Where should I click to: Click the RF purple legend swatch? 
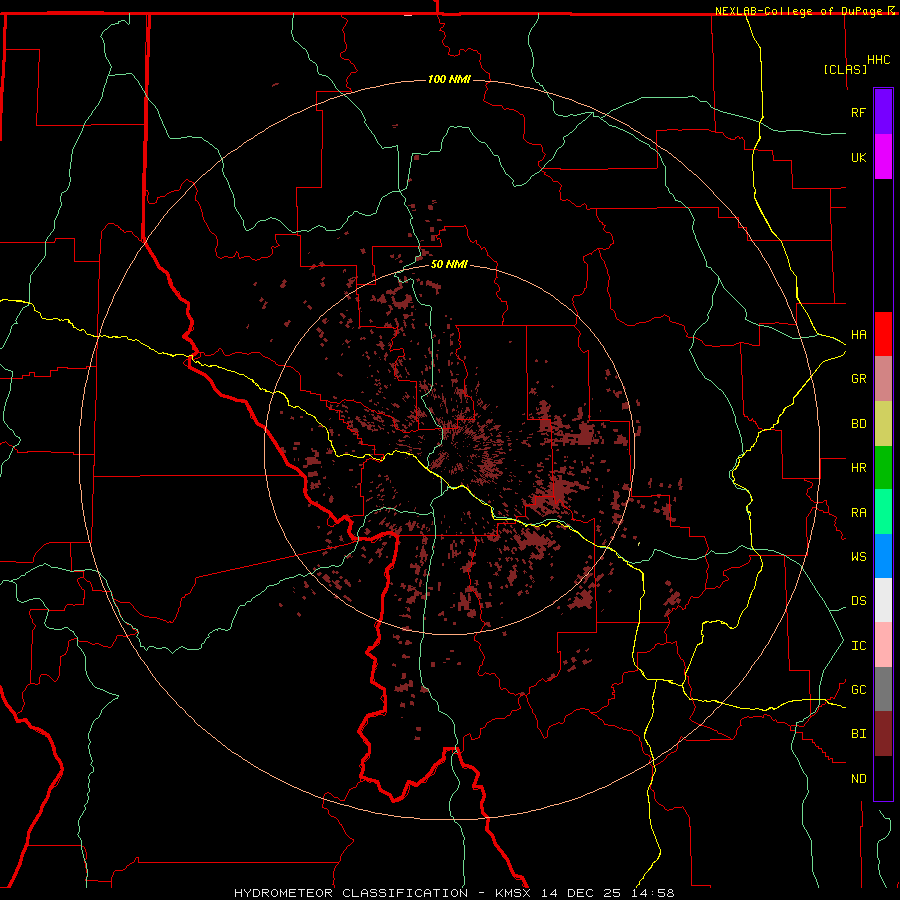pyautogui.click(x=883, y=112)
